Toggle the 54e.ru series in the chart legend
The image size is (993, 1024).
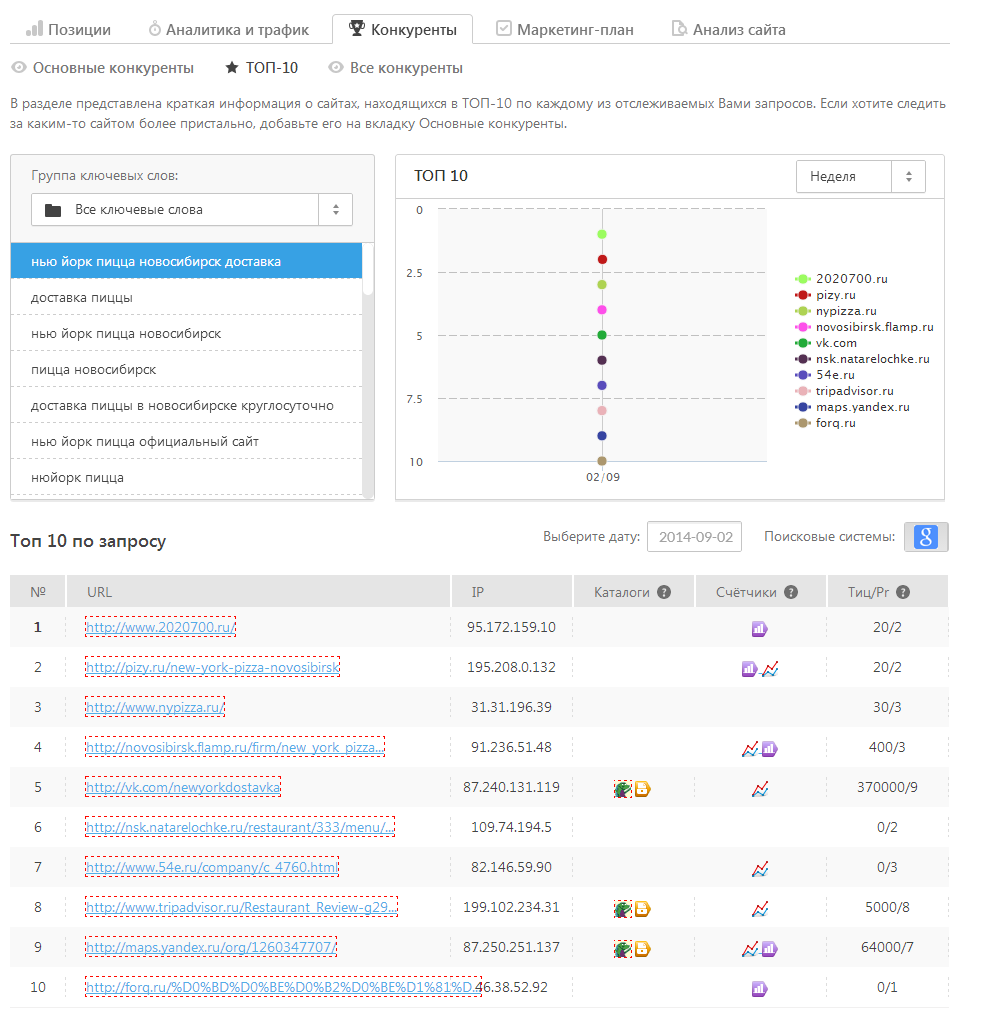click(x=825, y=375)
